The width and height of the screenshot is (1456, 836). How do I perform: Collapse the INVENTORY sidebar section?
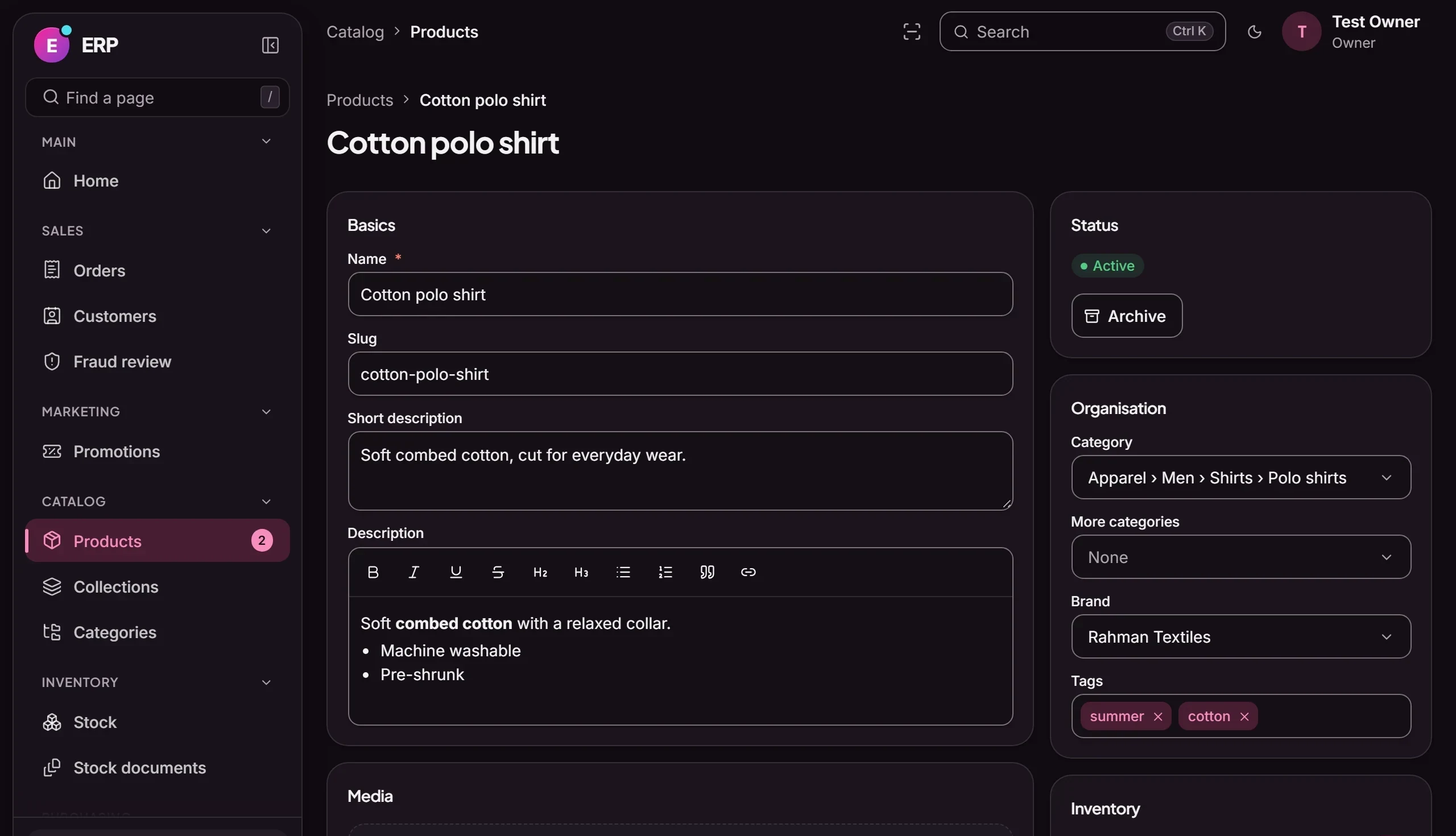point(266,682)
